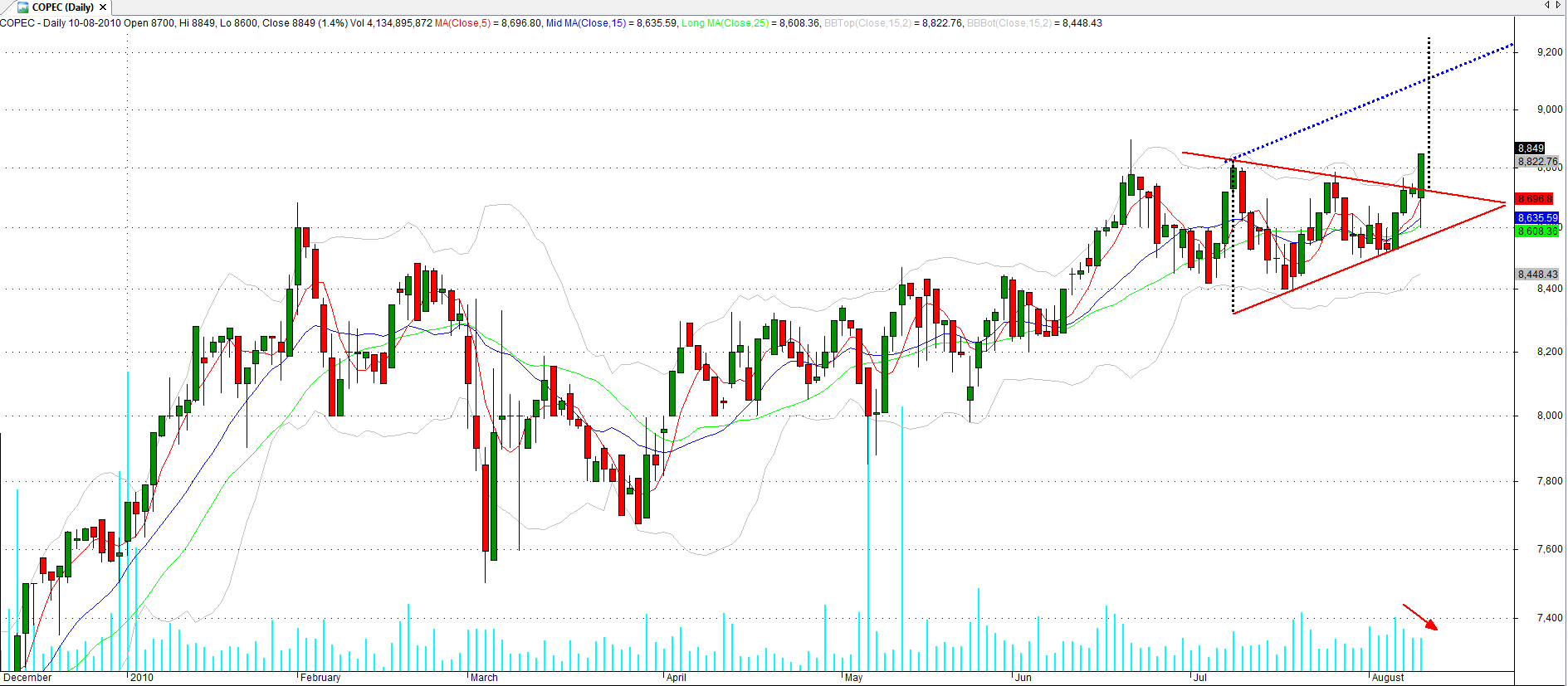Click the February label on the date axis

[x=320, y=678]
